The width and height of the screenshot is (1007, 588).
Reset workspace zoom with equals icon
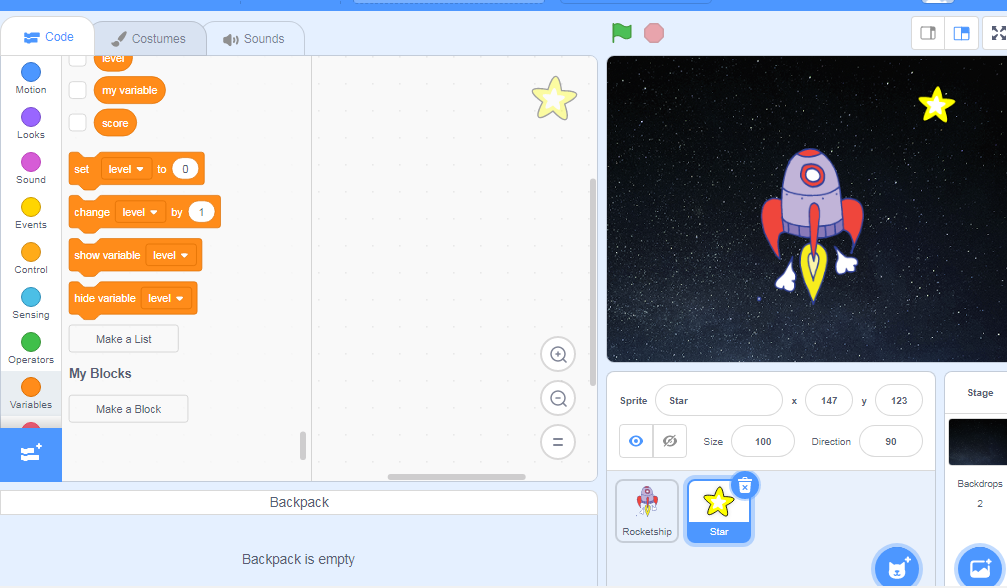(558, 441)
